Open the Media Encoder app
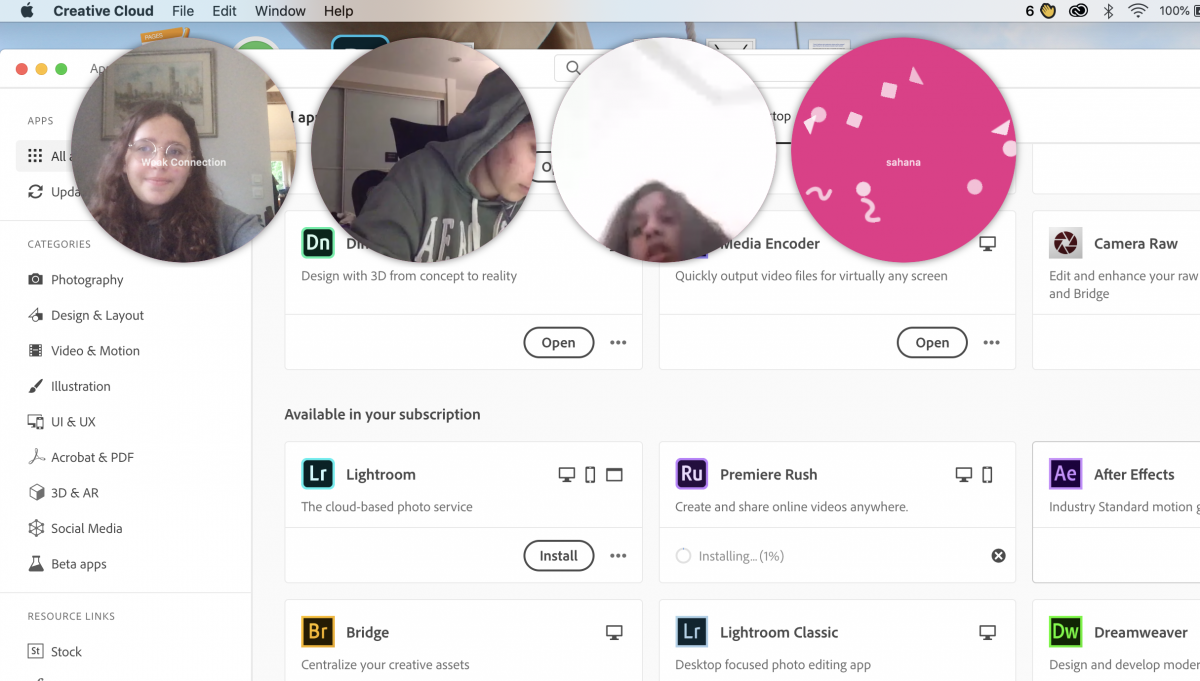The height and width of the screenshot is (681, 1200). (x=931, y=343)
